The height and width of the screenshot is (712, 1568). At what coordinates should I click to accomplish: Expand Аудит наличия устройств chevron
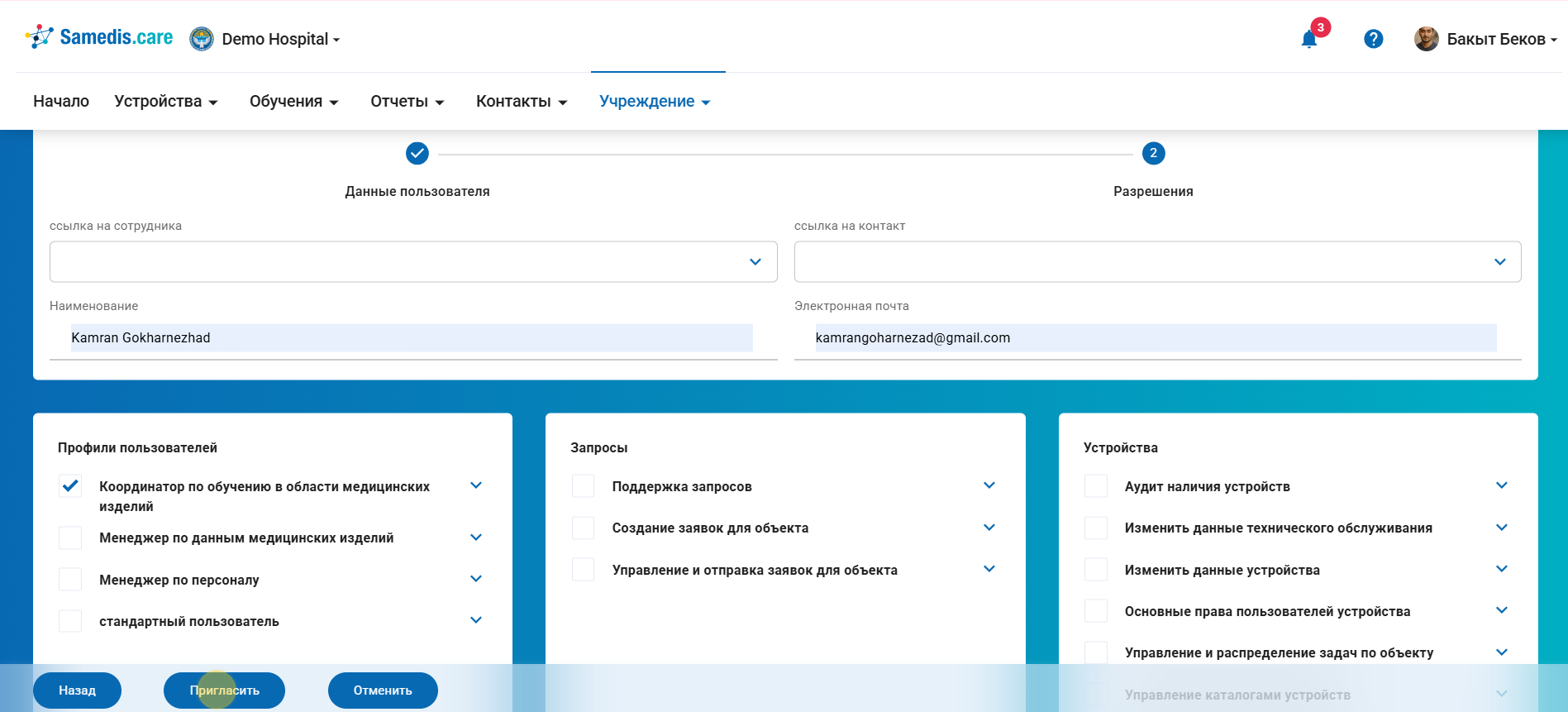[x=1501, y=485]
